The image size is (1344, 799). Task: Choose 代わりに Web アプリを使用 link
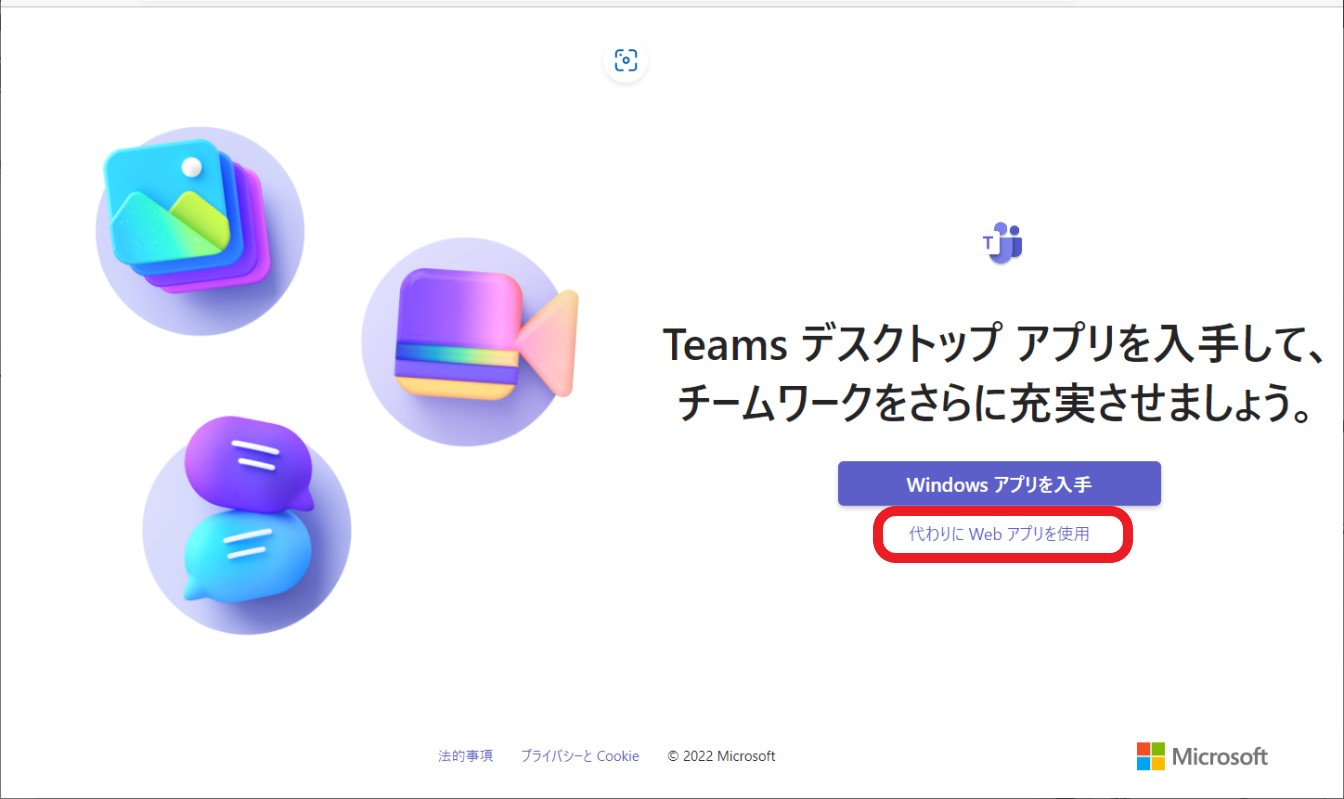tap(999, 534)
